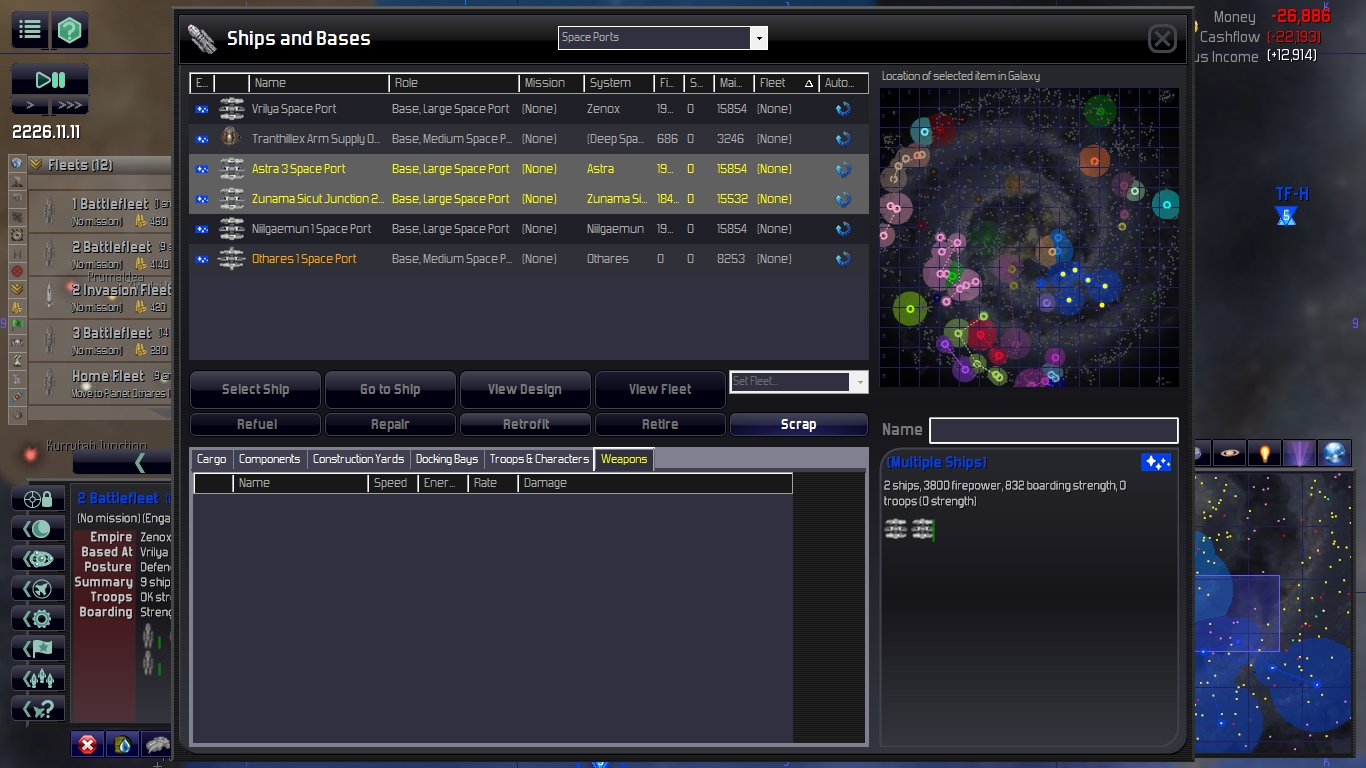Open the ship question mark panel button

click(38, 709)
